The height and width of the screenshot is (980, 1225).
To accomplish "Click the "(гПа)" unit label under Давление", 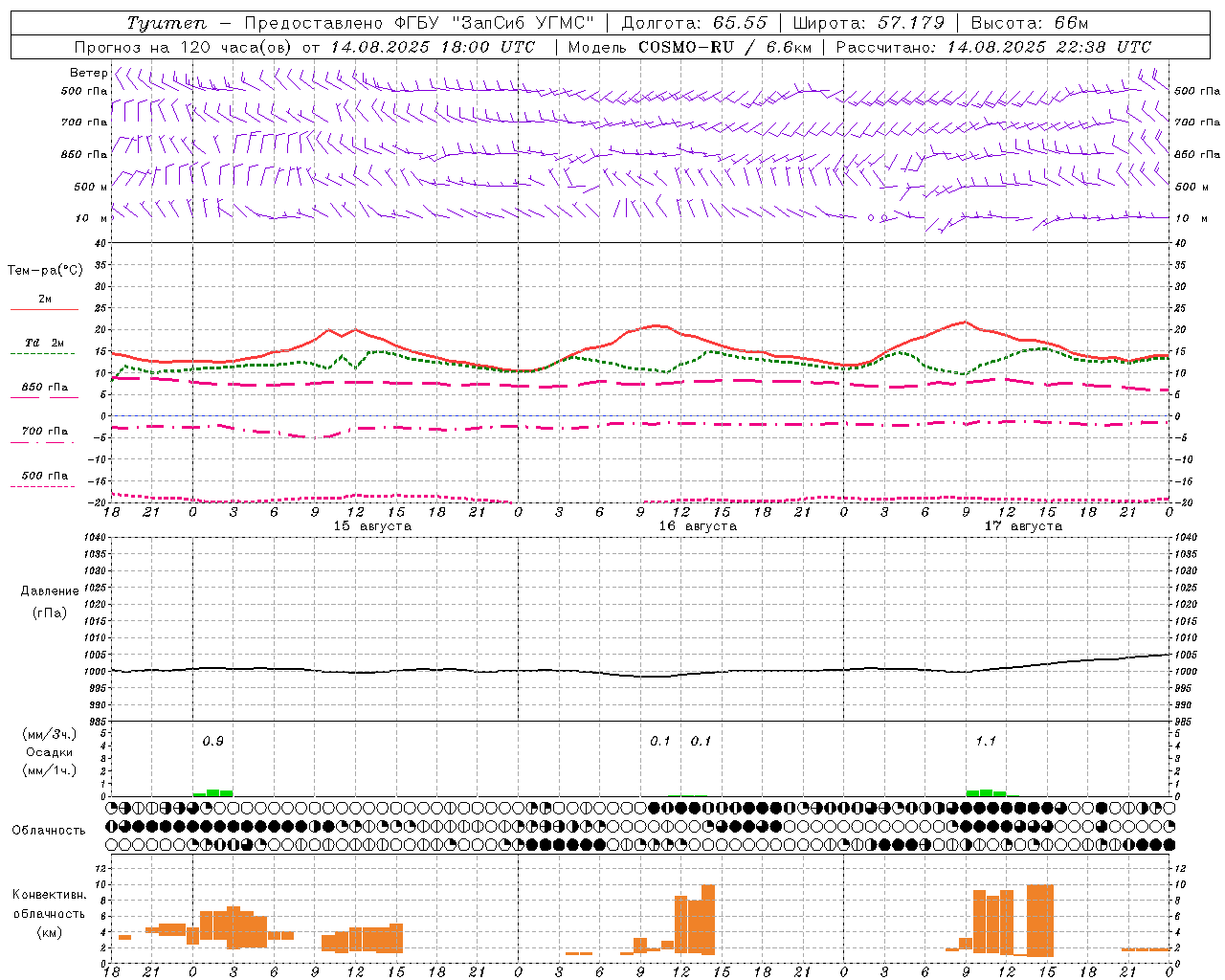I will coord(50,612).
